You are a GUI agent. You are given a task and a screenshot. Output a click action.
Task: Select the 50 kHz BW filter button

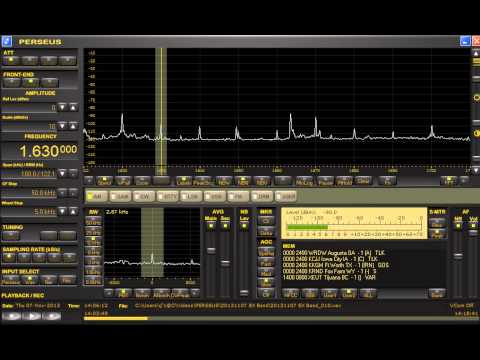(93, 221)
